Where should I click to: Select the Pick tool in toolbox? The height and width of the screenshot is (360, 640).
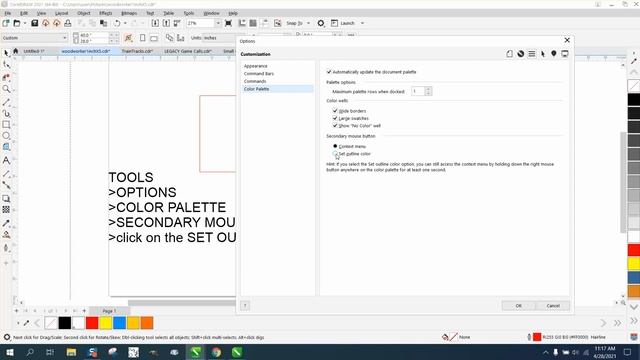click(x=7, y=53)
